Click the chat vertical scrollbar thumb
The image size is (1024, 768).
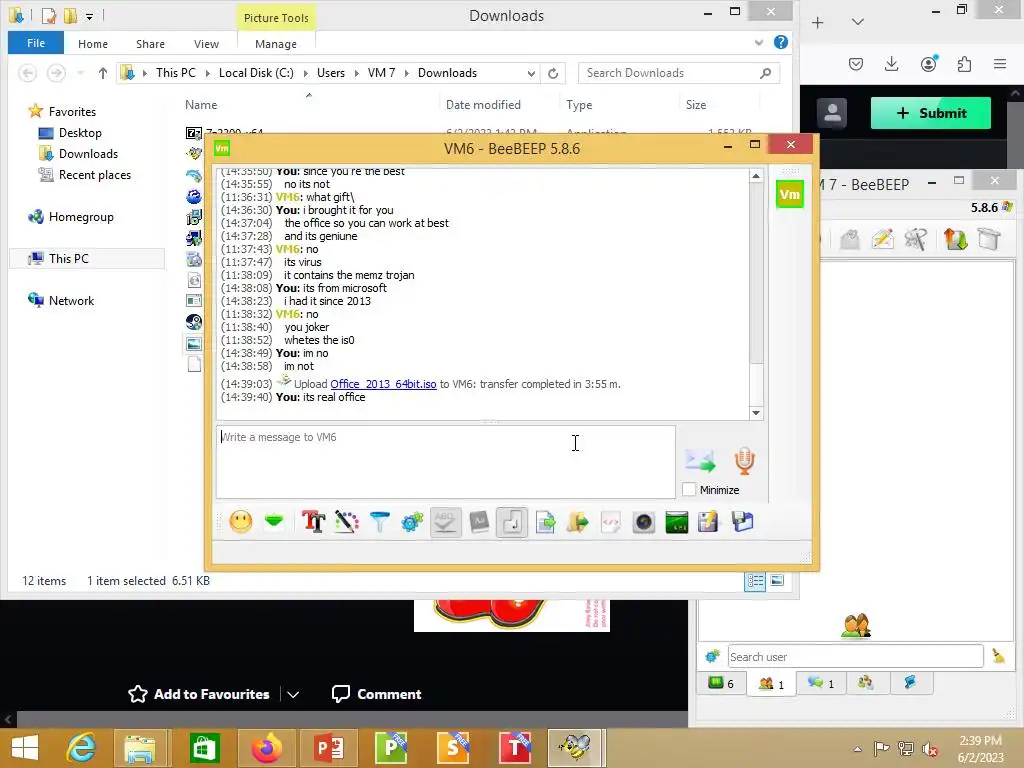[756, 273]
